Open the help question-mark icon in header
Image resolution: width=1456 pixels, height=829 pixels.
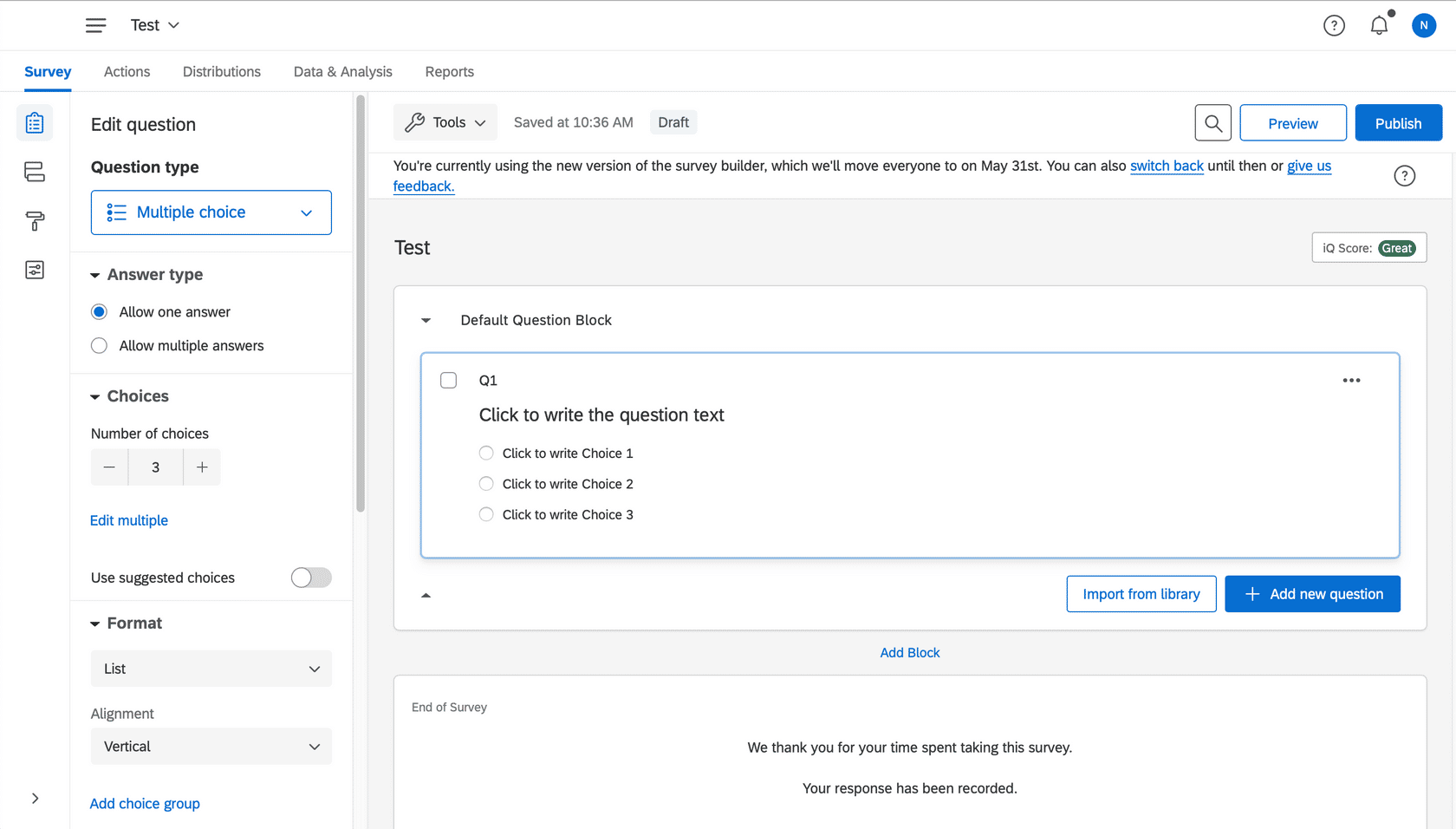[1334, 25]
